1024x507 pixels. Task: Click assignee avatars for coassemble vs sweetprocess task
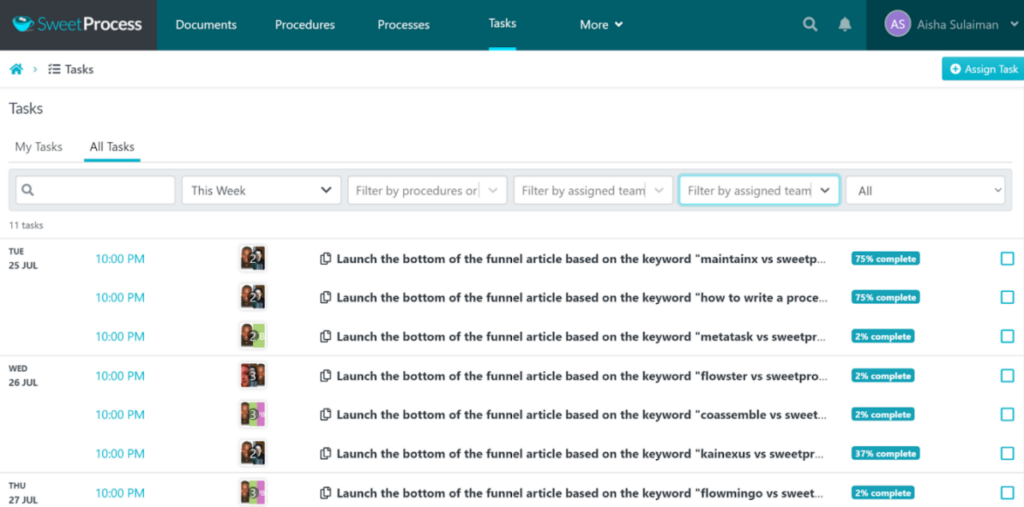click(x=253, y=414)
